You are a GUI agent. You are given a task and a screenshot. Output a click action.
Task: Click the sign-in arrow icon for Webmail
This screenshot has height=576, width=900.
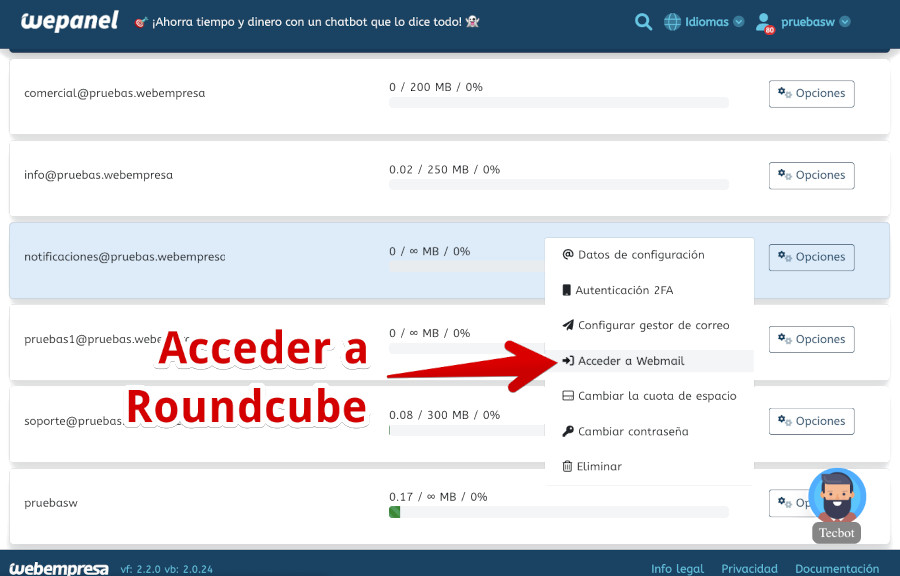[568, 361]
